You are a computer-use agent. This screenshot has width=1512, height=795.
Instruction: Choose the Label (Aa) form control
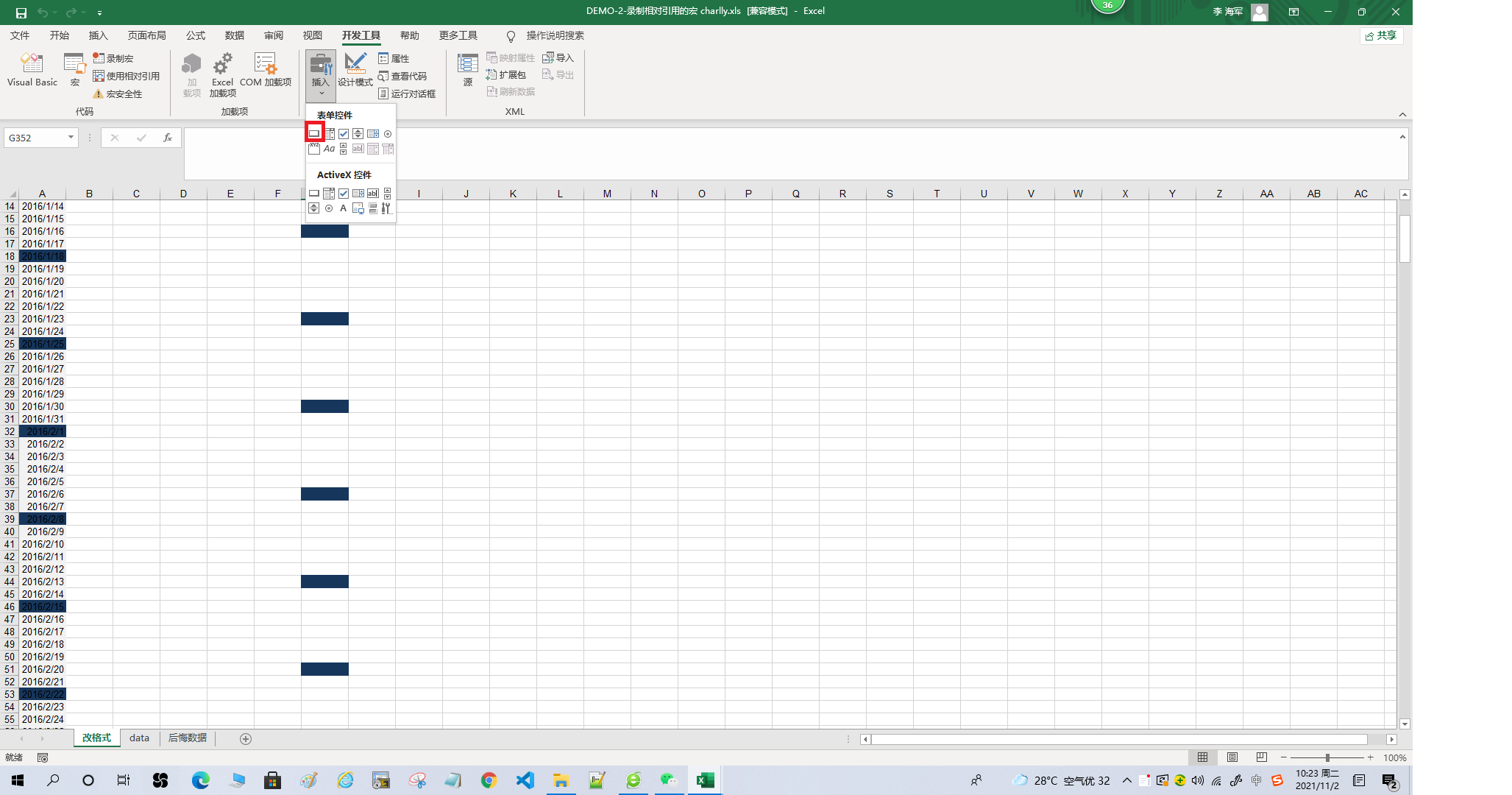point(329,149)
